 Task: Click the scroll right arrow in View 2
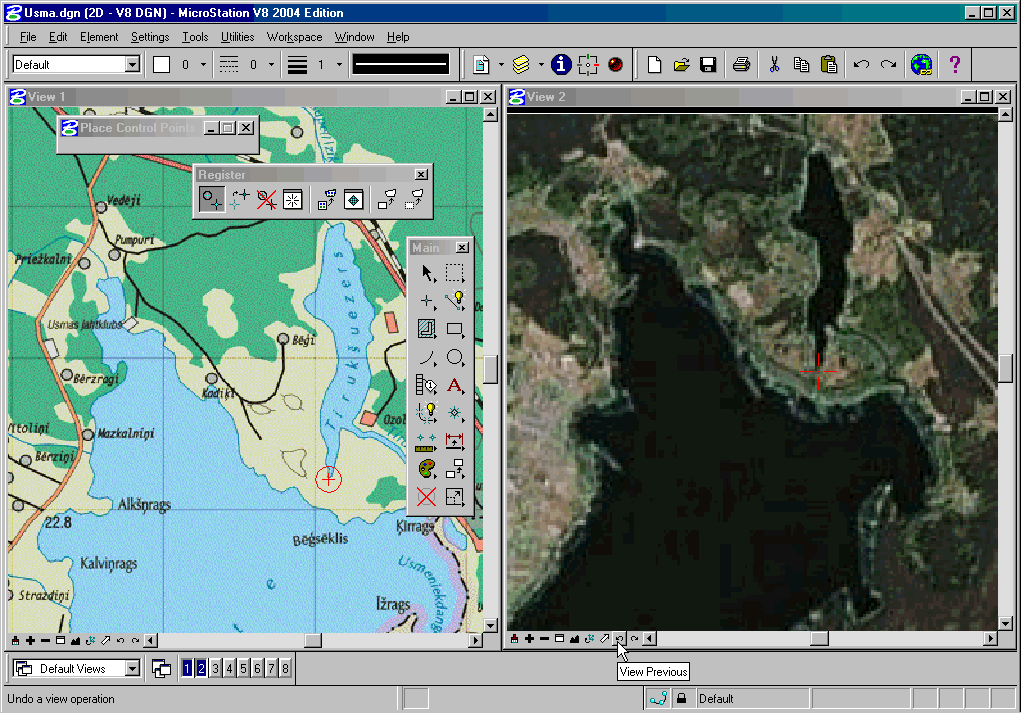[x=990, y=639]
